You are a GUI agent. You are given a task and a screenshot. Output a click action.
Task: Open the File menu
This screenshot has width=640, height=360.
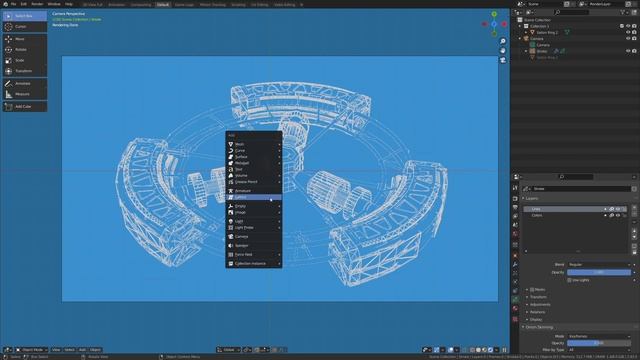pyautogui.click(x=13, y=4)
